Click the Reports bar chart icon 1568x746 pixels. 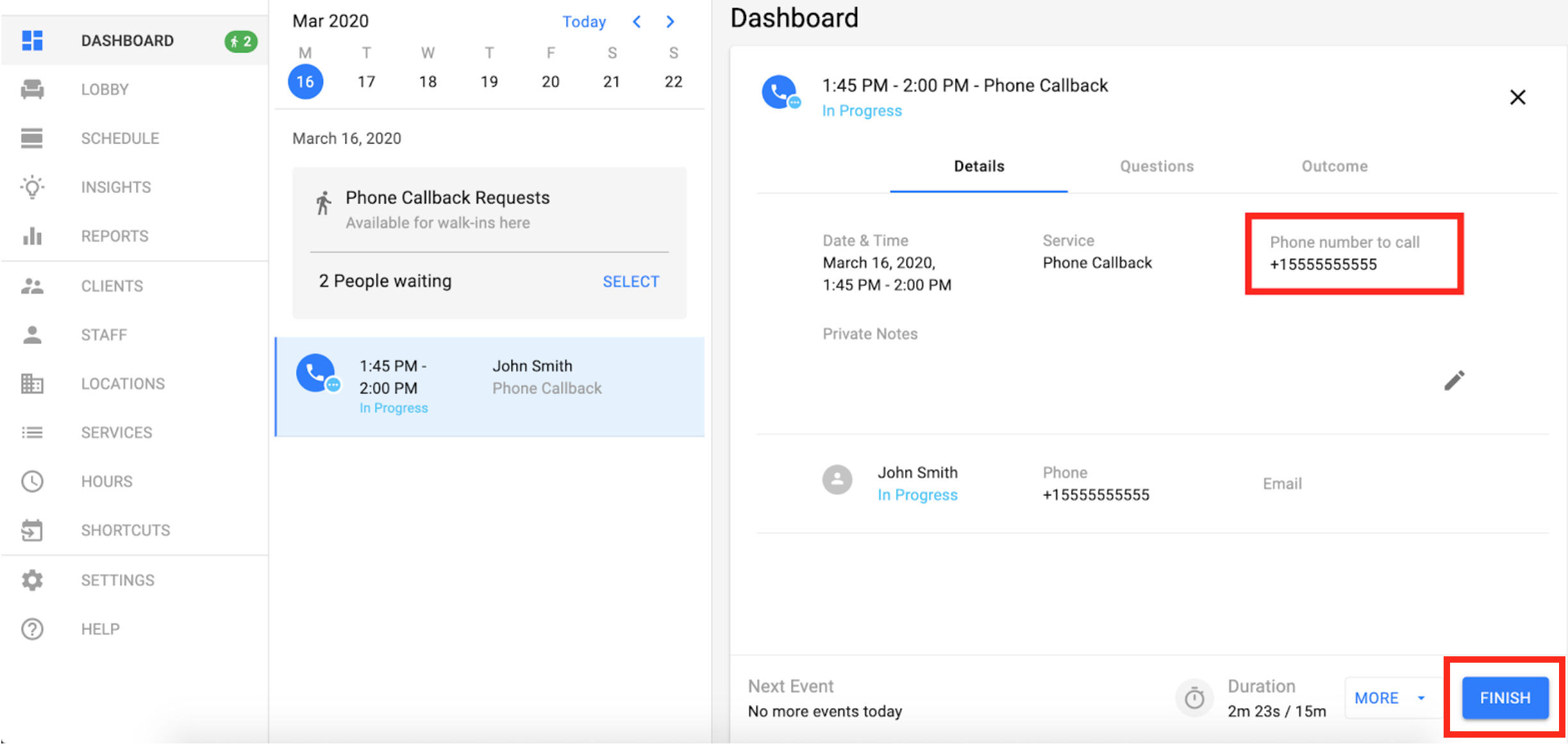pyautogui.click(x=32, y=236)
